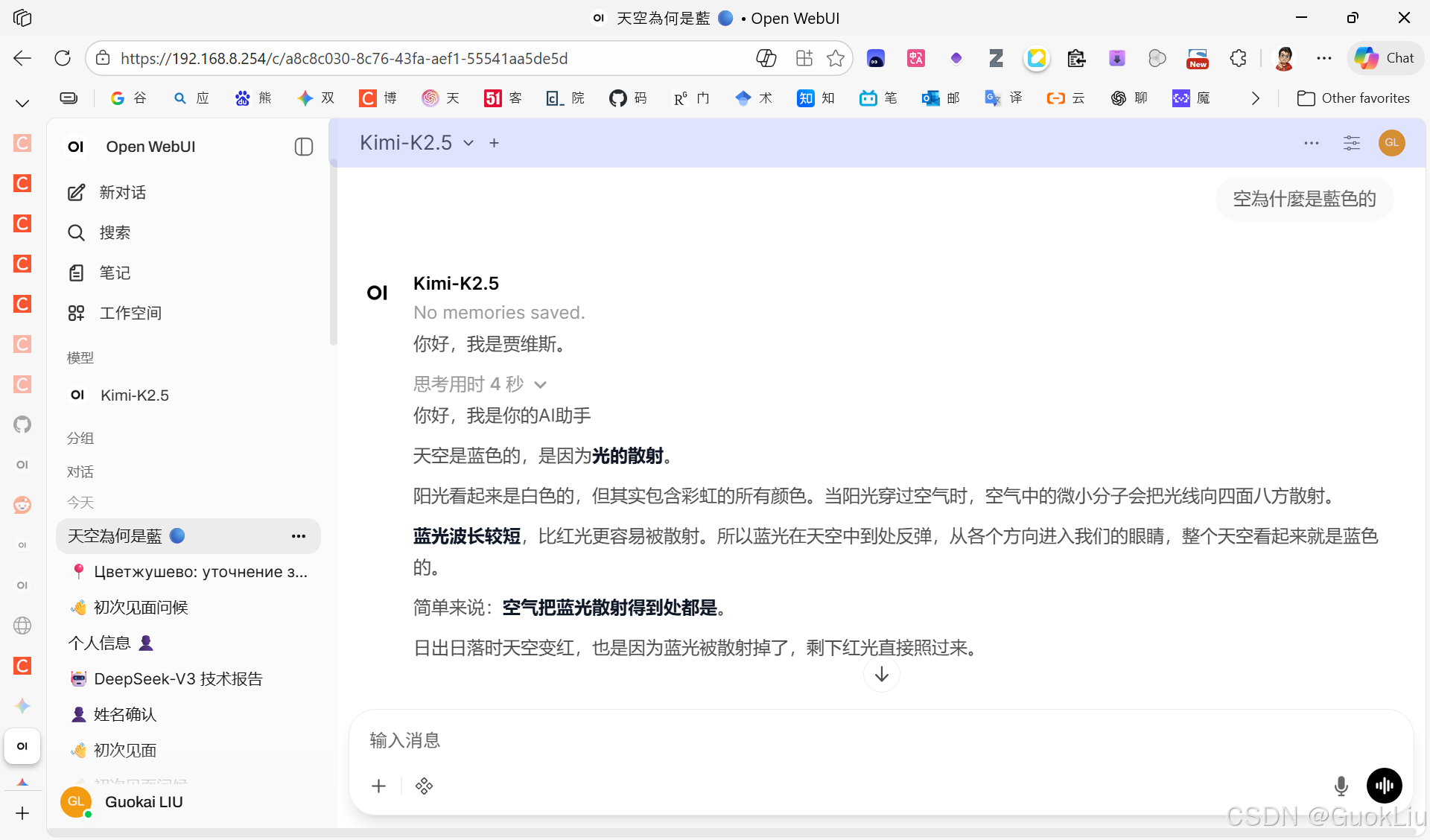Click the plus attachment icon in message box
Screen dimensions: 1430x840
(379, 786)
